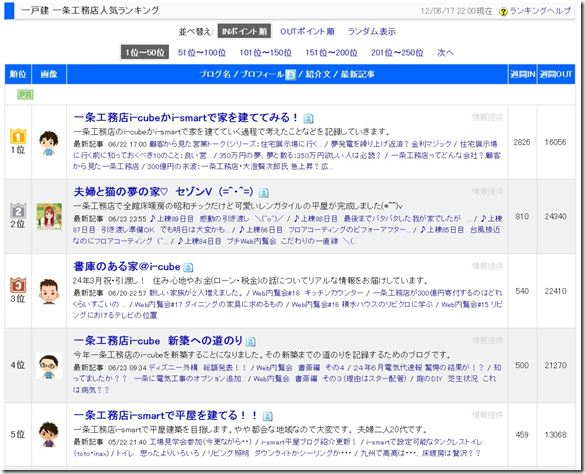
Task: Open blog 夫婦と猫の夢の家♡ セゾンV
Action: (163, 192)
